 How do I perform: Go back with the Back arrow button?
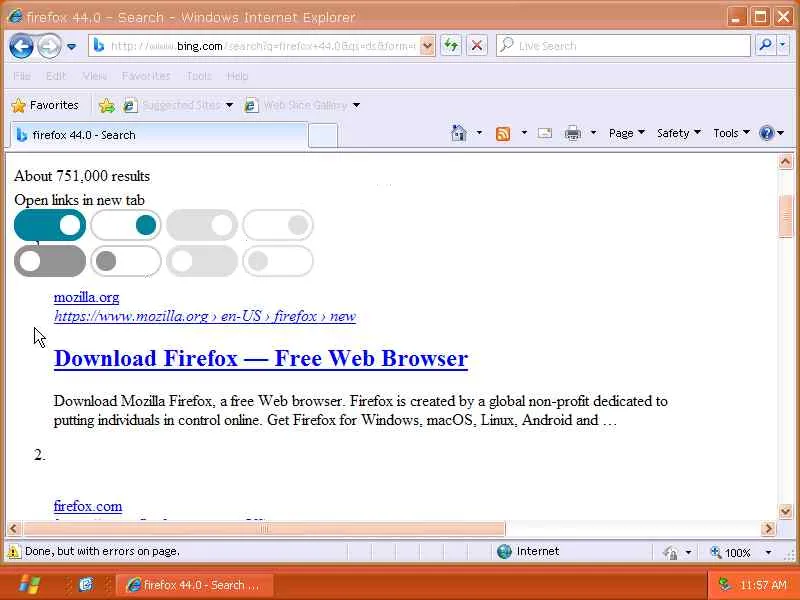pyautogui.click(x=21, y=46)
